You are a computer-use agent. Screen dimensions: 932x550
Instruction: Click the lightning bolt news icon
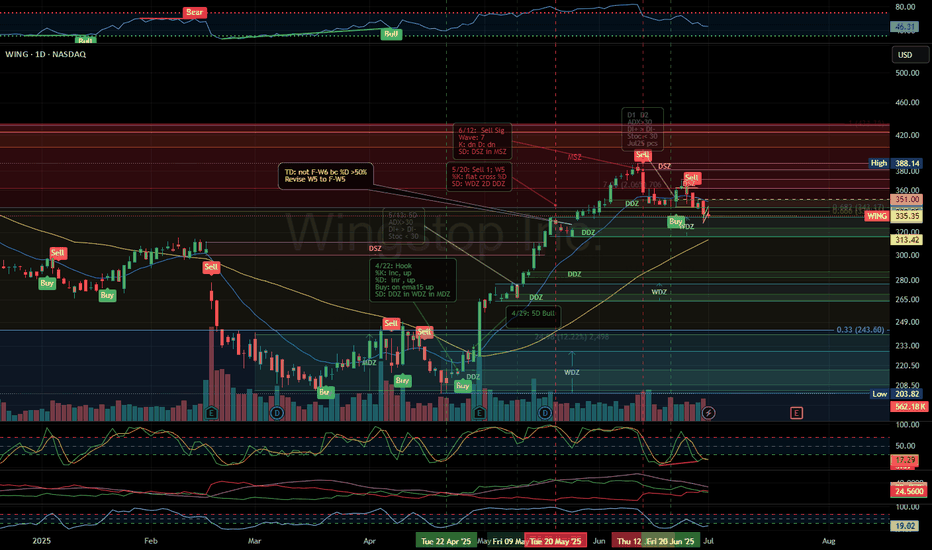pyautogui.click(x=708, y=412)
